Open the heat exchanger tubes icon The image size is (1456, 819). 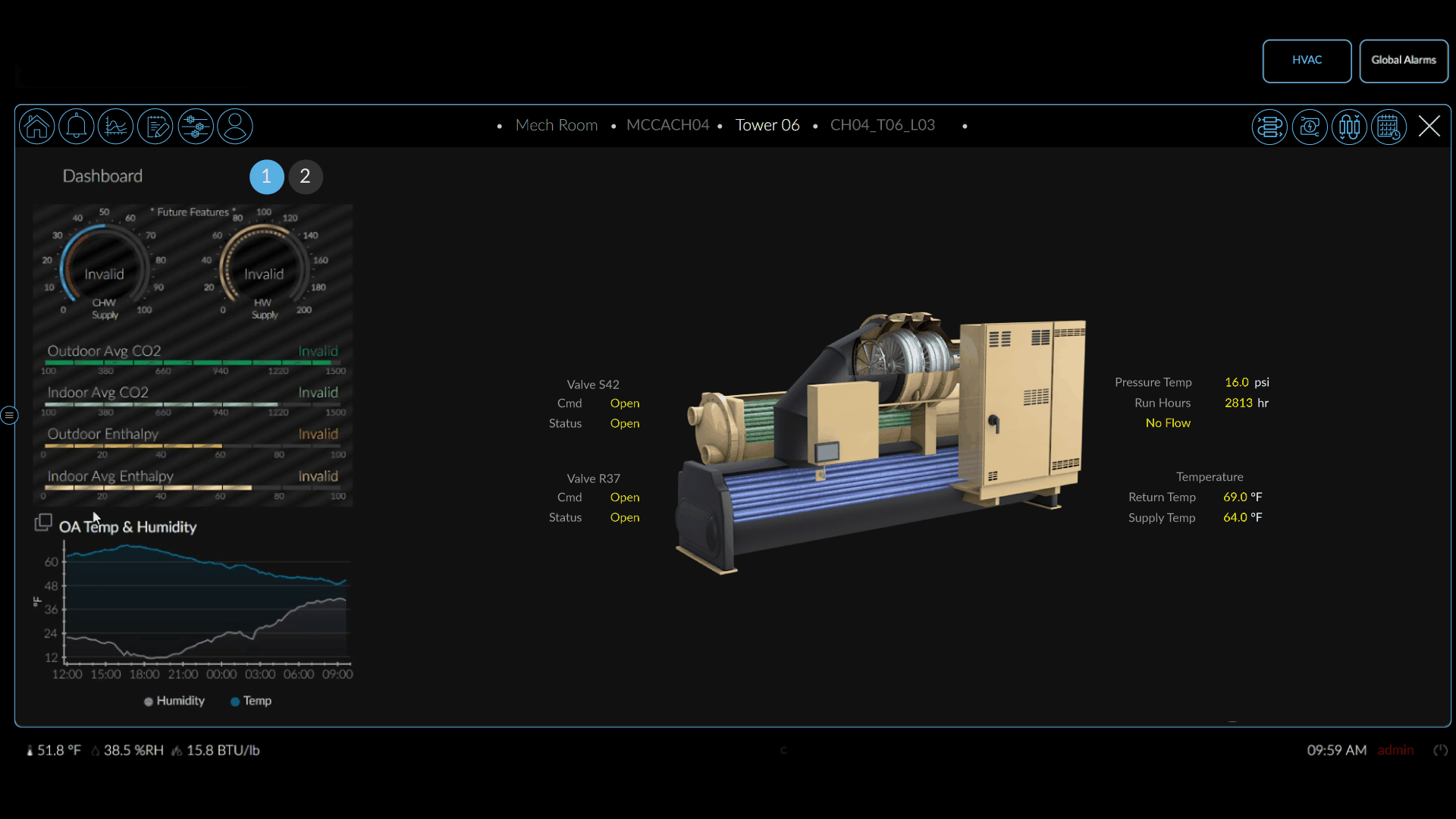click(1349, 127)
